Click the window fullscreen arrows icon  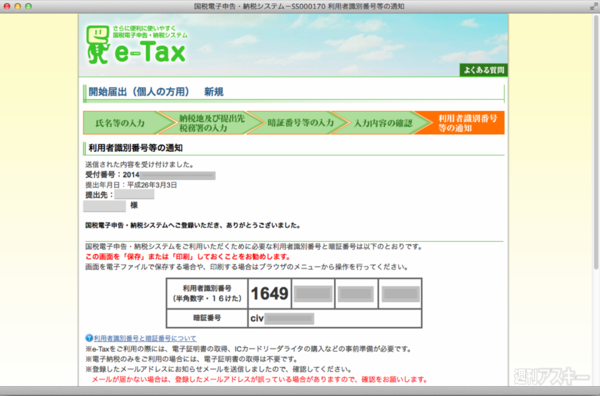[593, 6]
